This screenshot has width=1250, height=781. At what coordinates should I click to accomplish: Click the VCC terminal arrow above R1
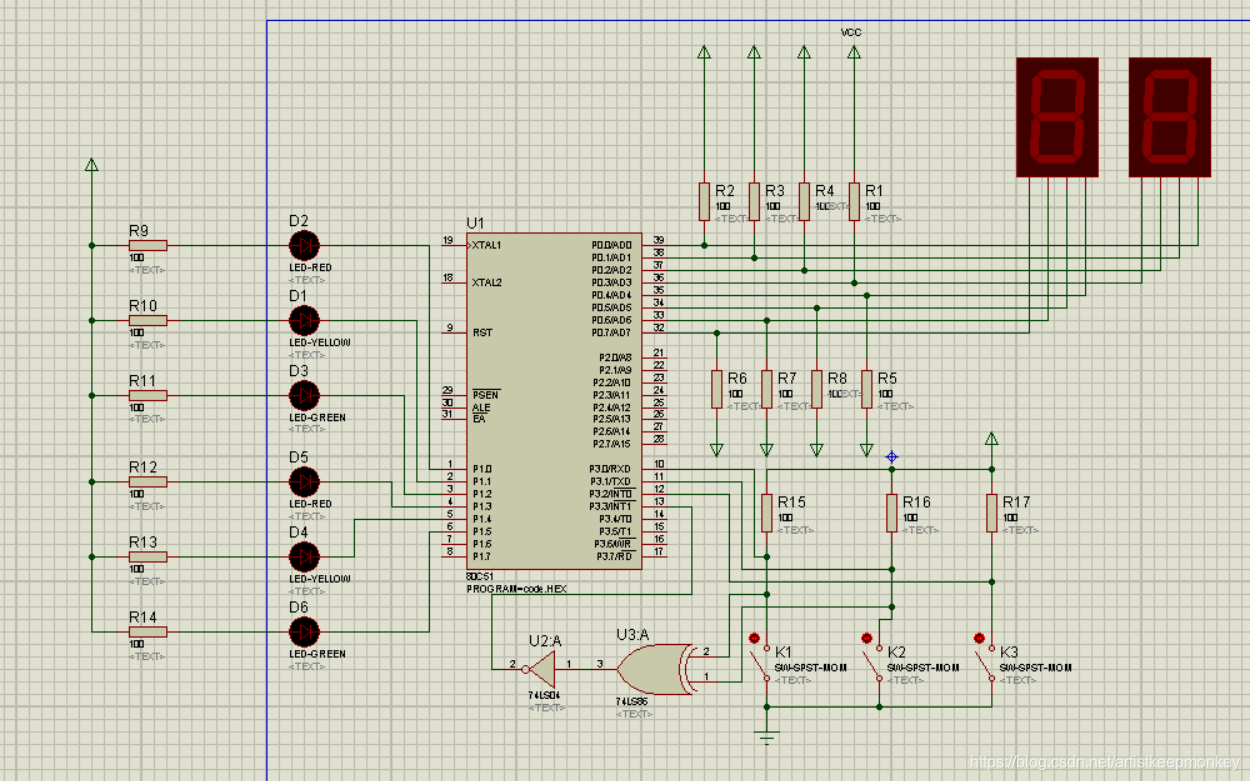[x=854, y=52]
